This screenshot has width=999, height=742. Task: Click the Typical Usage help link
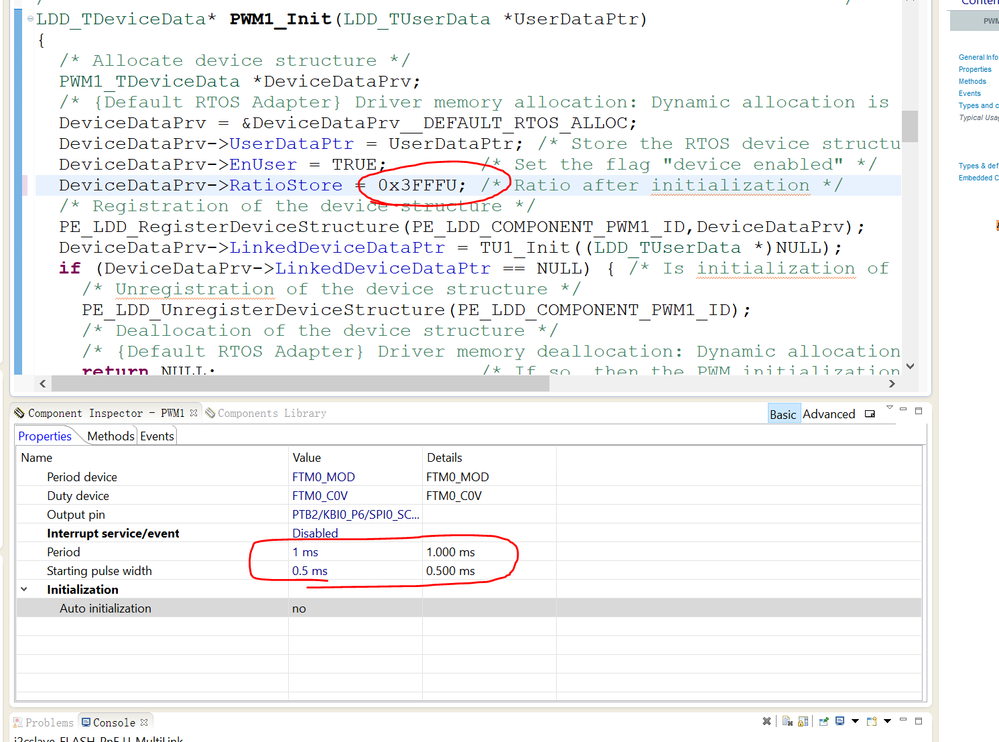pos(978,118)
